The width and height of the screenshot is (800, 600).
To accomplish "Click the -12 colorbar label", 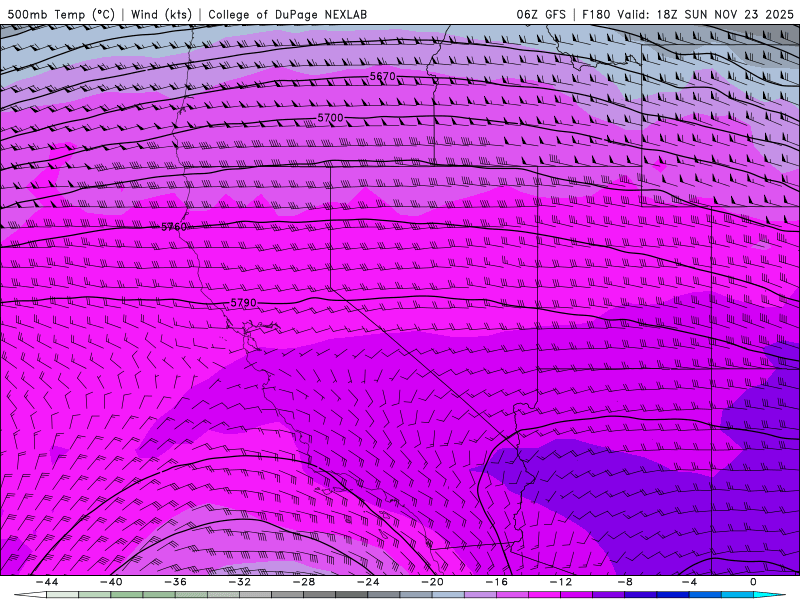I will pos(561,582).
